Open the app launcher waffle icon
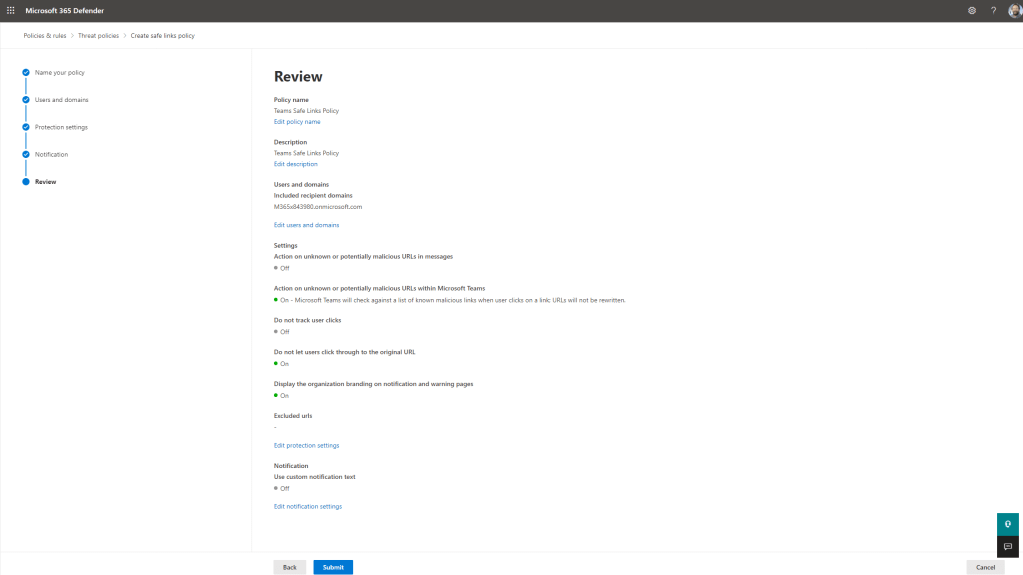 pos(11,10)
